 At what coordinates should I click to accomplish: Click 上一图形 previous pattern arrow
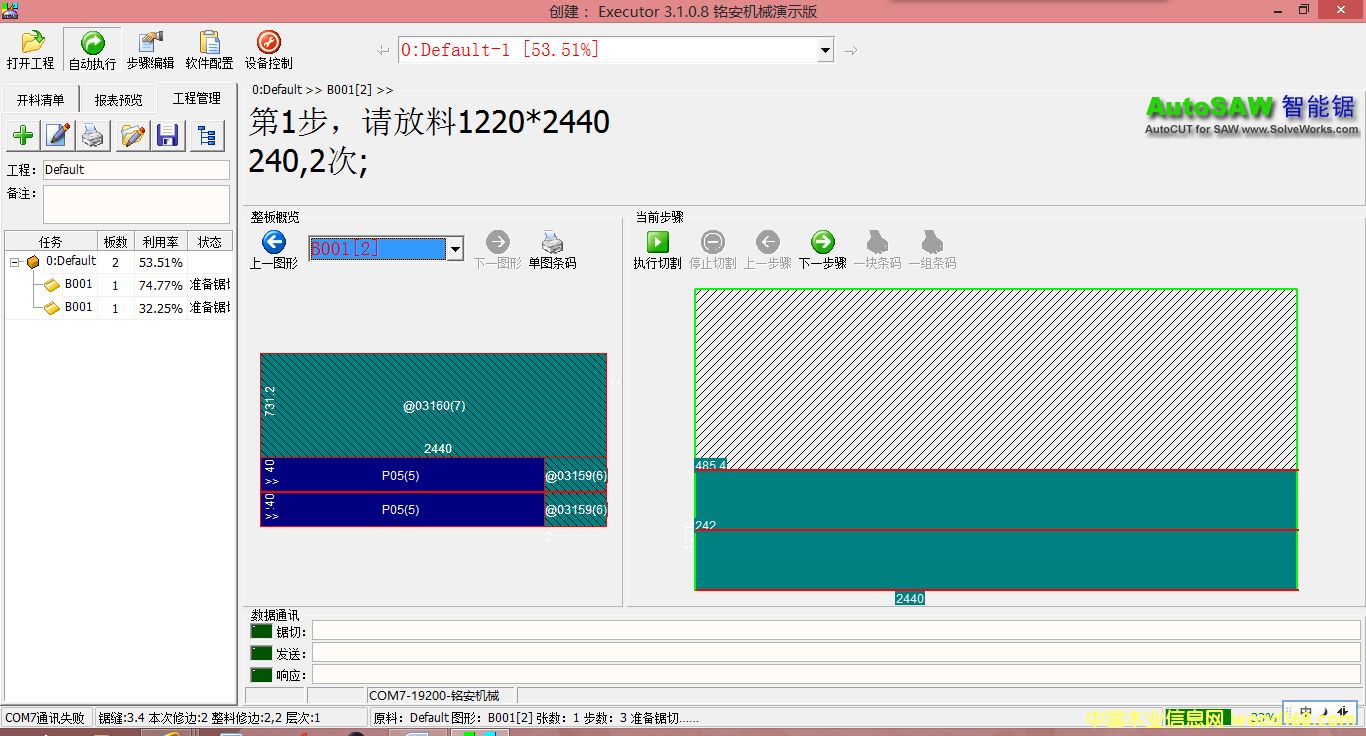pyautogui.click(x=273, y=249)
